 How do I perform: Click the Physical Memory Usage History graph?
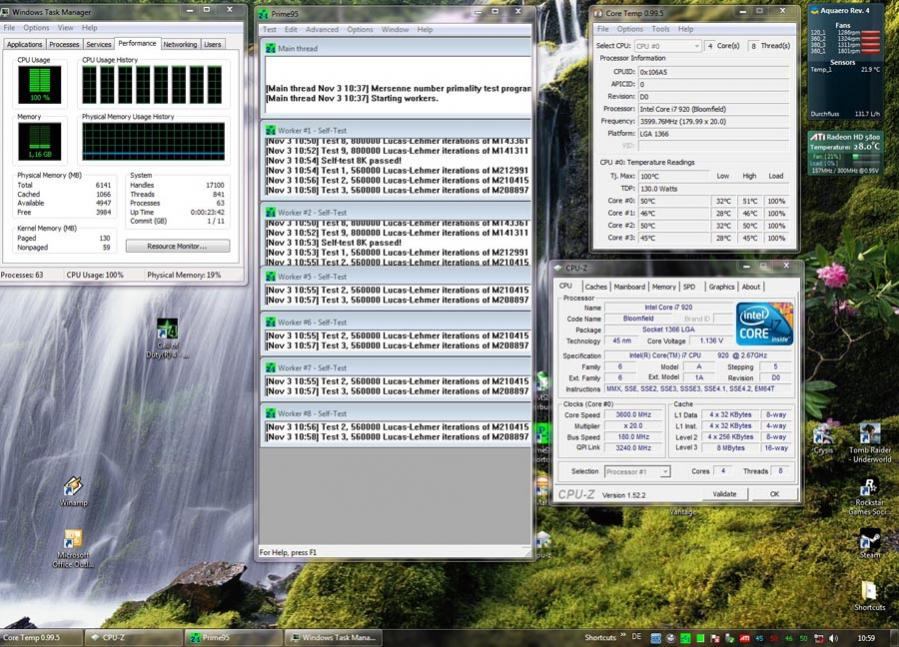[154, 141]
